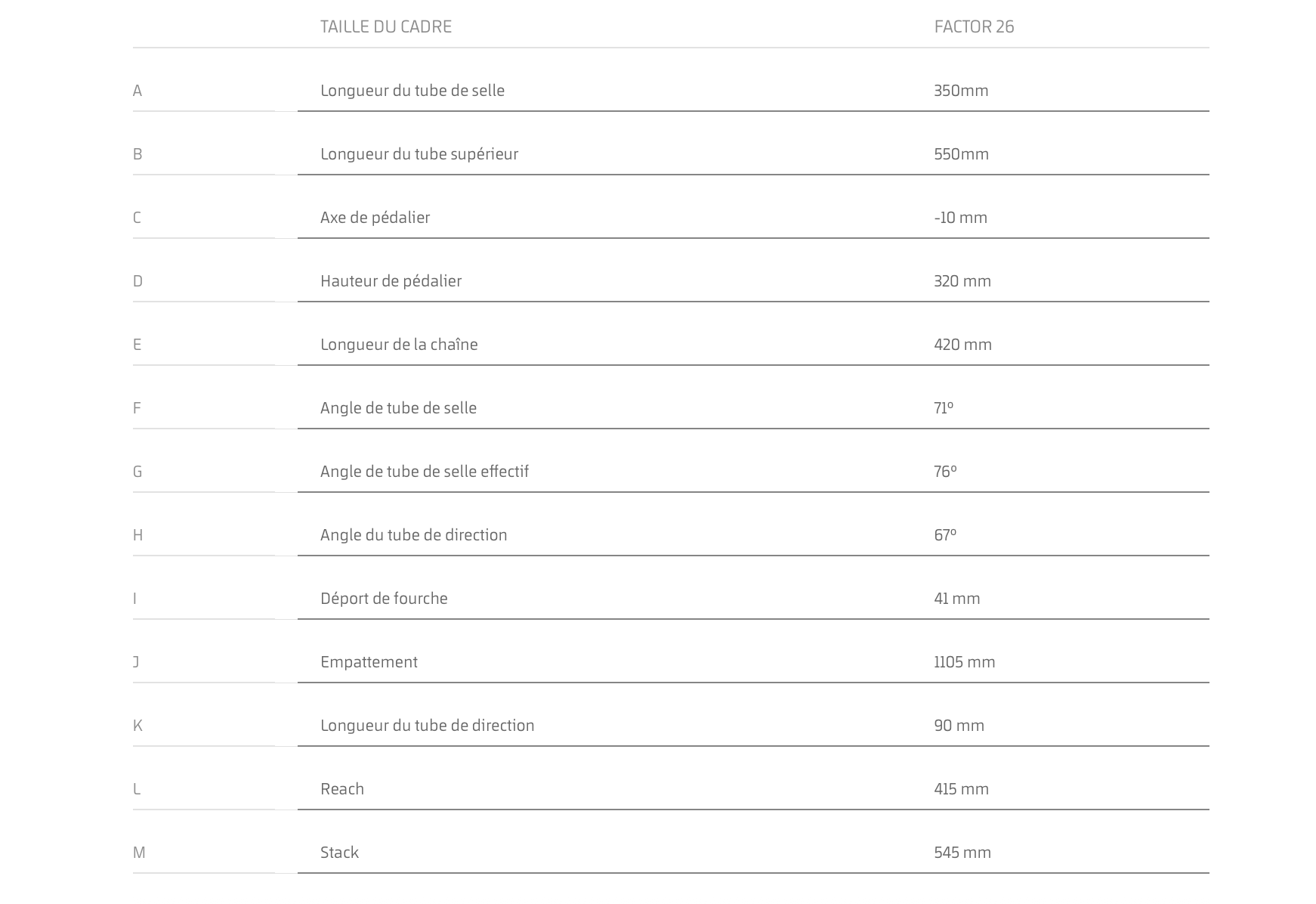Select the 1105 mm wheelbase value

click(964, 662)
